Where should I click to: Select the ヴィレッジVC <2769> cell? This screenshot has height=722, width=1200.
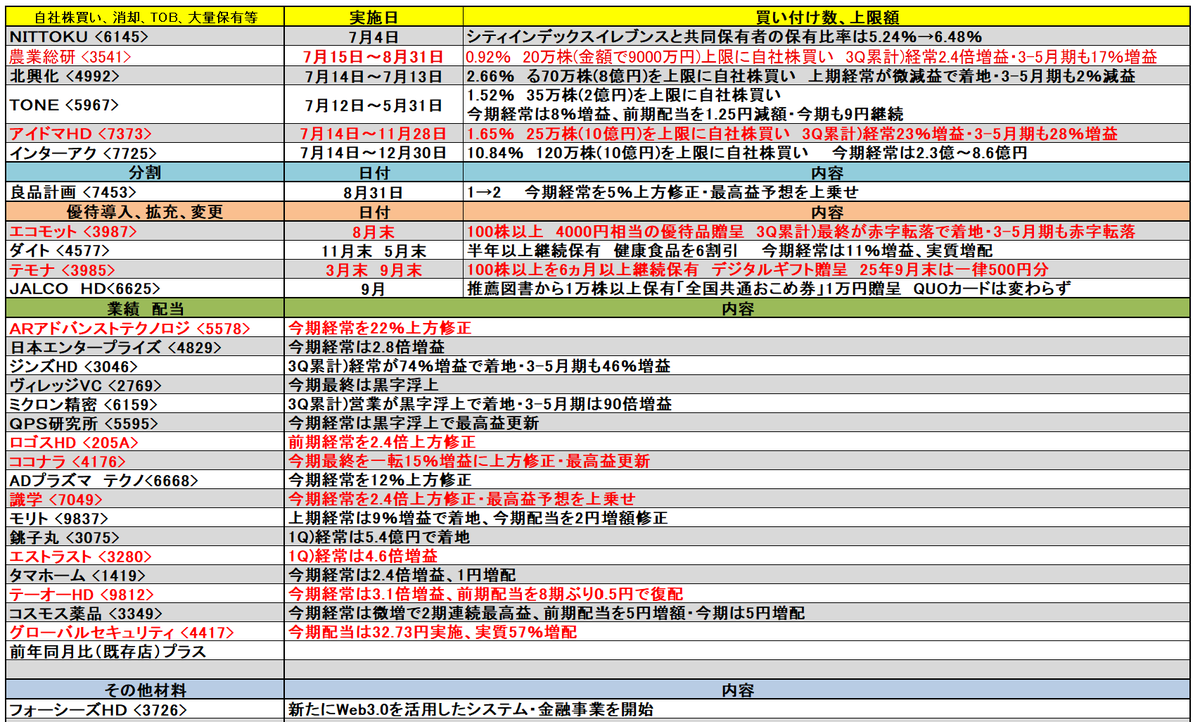click(x=144, y=385)
